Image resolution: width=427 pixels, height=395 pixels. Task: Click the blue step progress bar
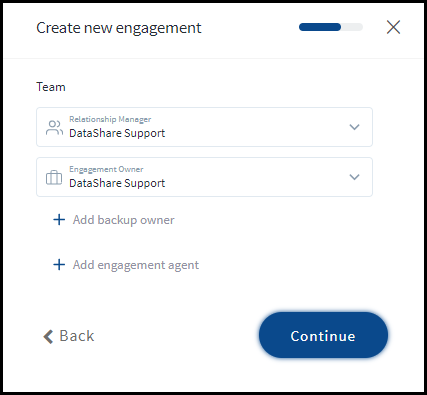(x=320, y=27)
